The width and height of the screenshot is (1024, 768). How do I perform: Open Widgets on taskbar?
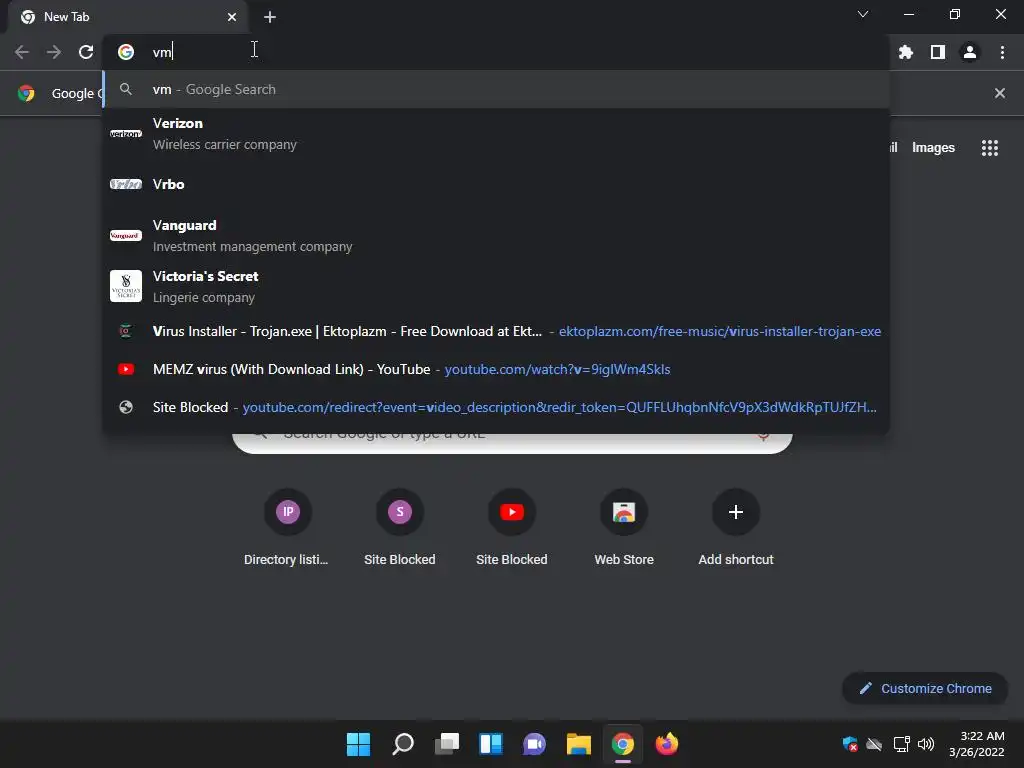click(491, 744)
